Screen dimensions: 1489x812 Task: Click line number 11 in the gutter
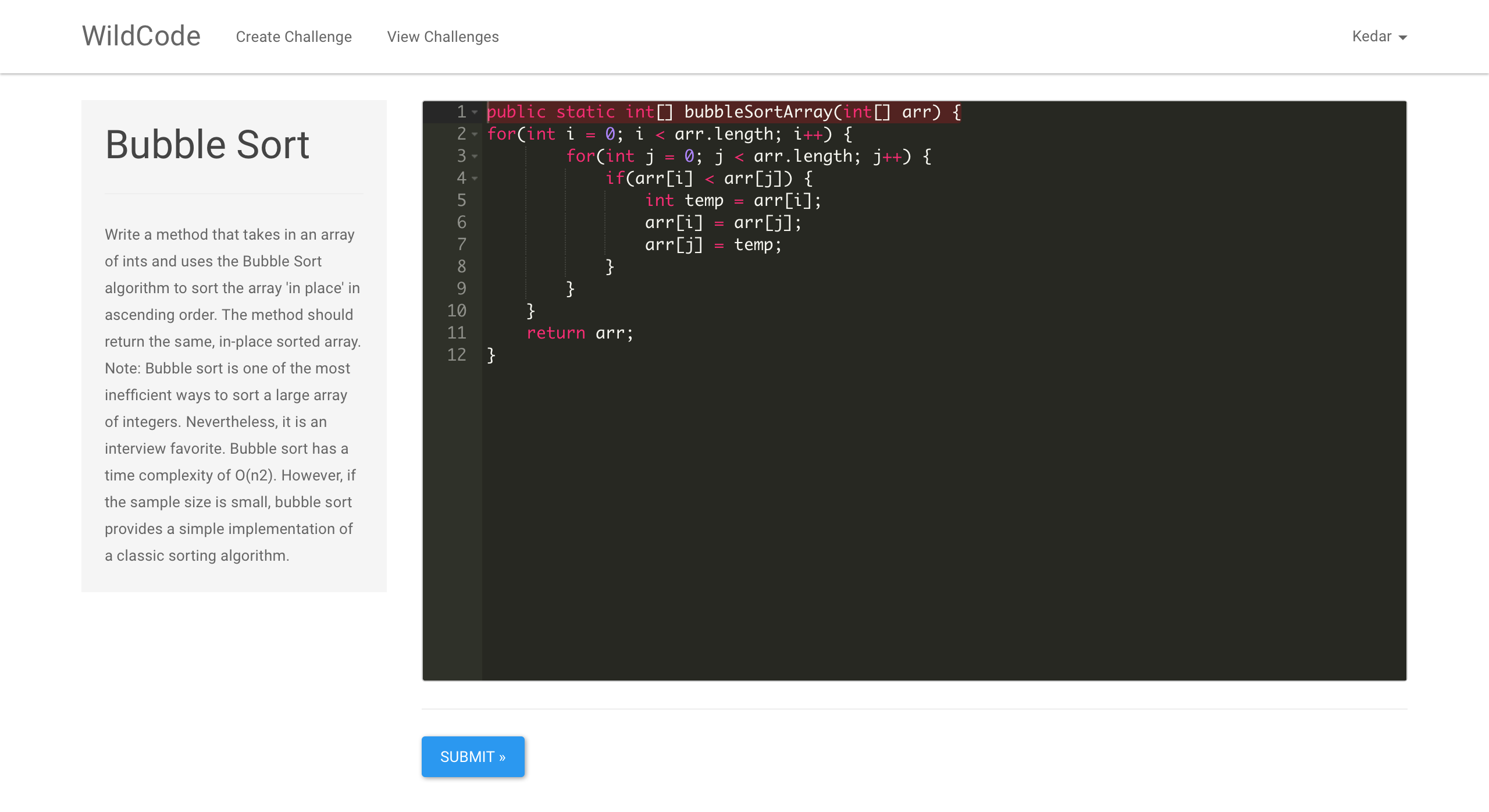click(x=457, y=333)
